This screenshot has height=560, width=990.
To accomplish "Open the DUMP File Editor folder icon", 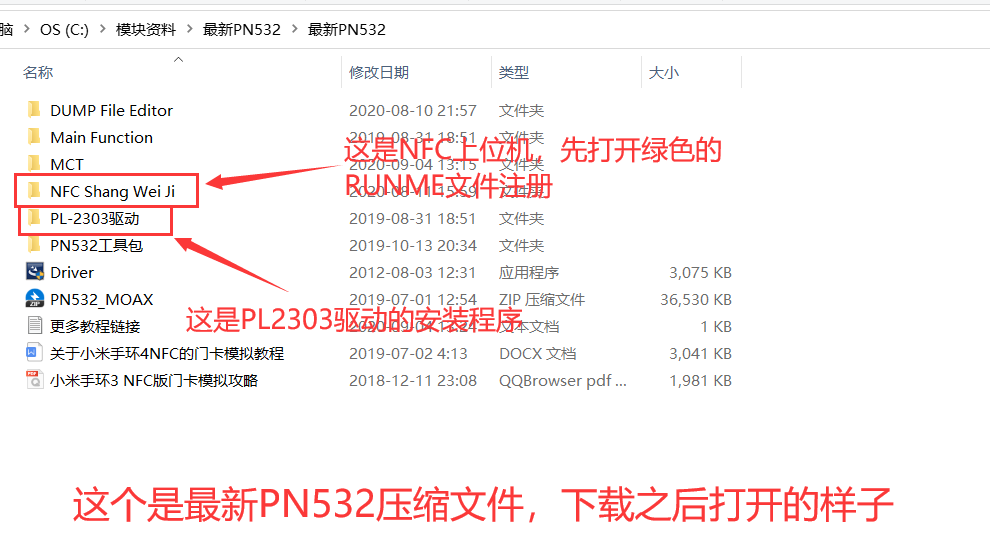I will [x=34, y=110].
